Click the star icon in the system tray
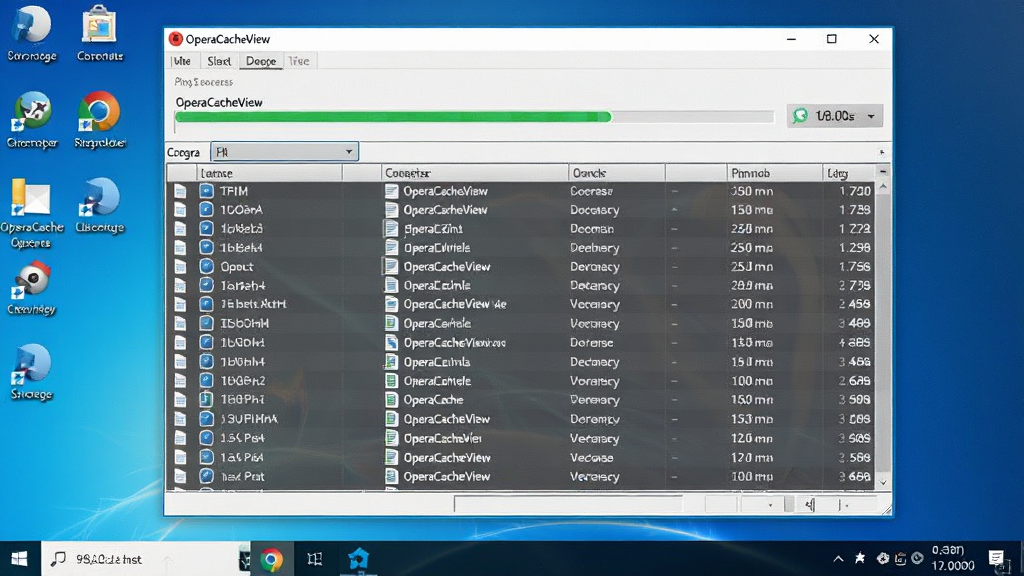This screenshot has width=1024, height=576. click(x=860, y=558)
